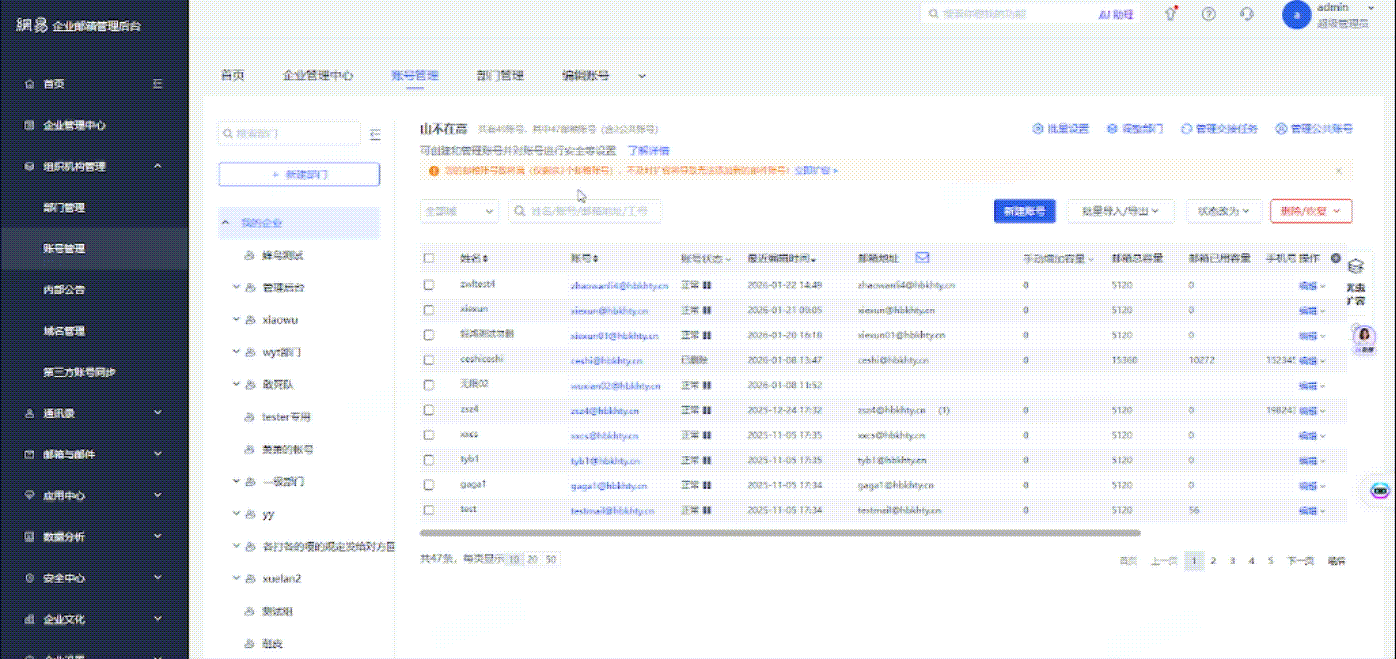Viewport: 1396px width, 659px height.
Task: Click the batch settings icon link
Action: pos(1059,129)
